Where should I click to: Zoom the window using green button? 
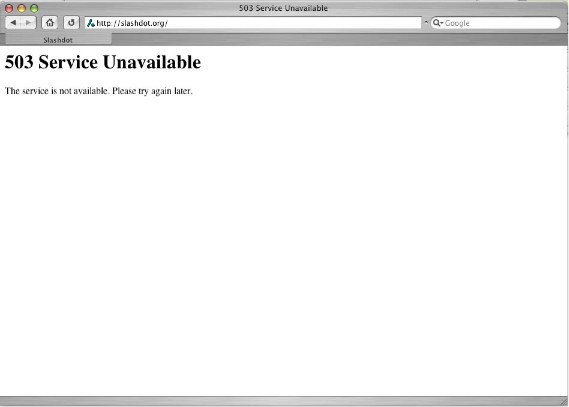(34, 8)
